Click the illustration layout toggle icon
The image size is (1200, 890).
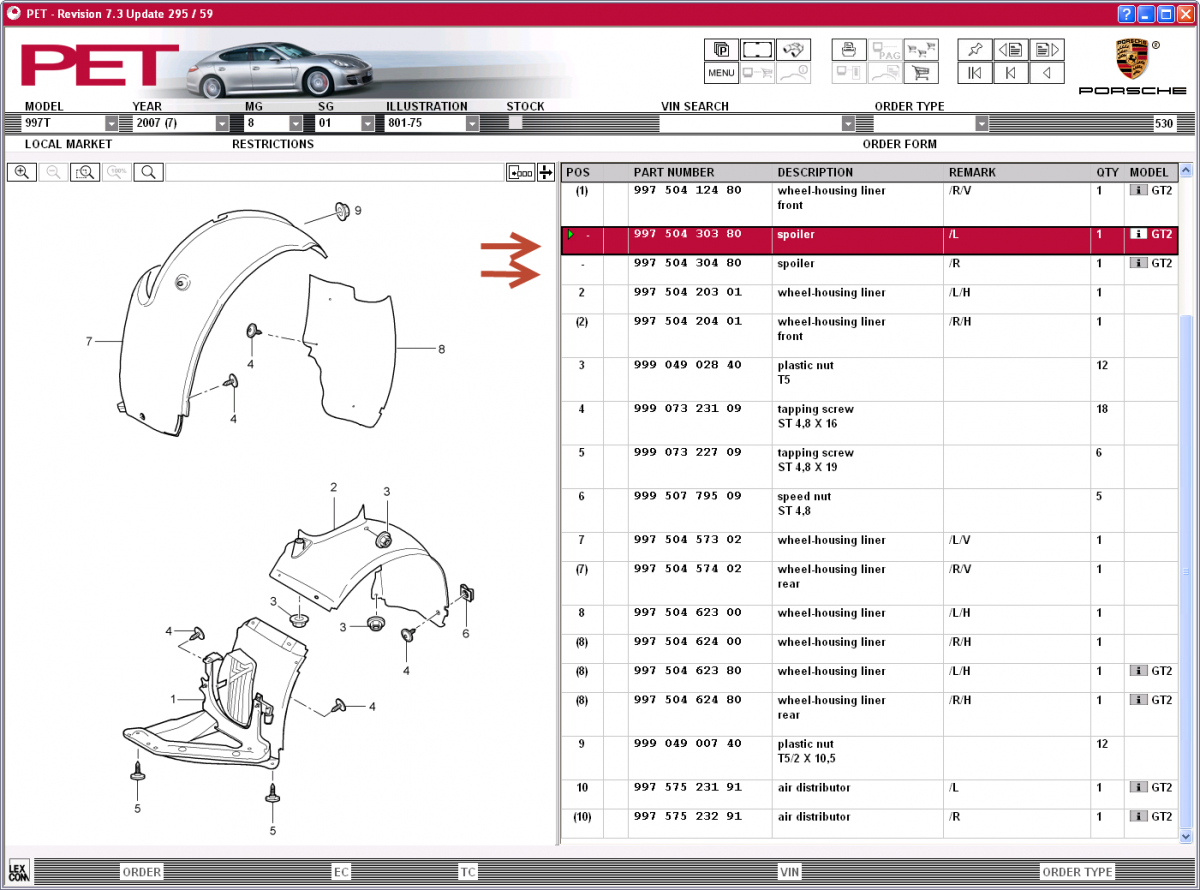click(521, 172)
